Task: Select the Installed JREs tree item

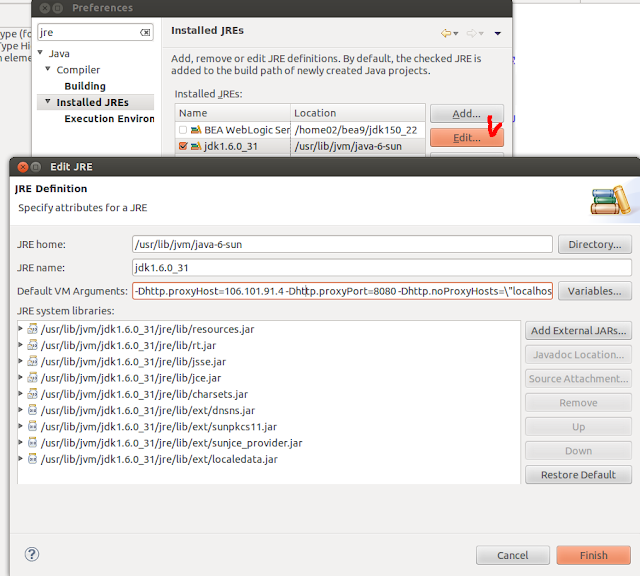Action: (x=93, y=102)
